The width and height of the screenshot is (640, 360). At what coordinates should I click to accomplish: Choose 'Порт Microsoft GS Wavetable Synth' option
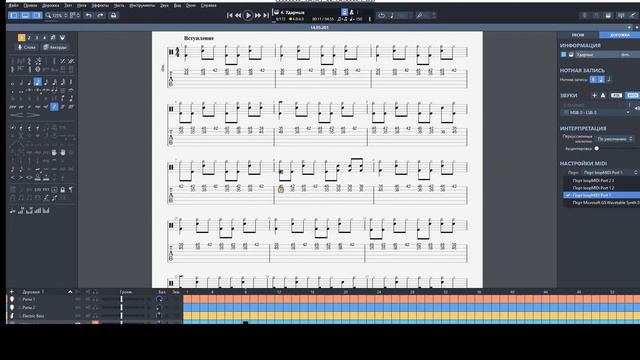(602, 203)
